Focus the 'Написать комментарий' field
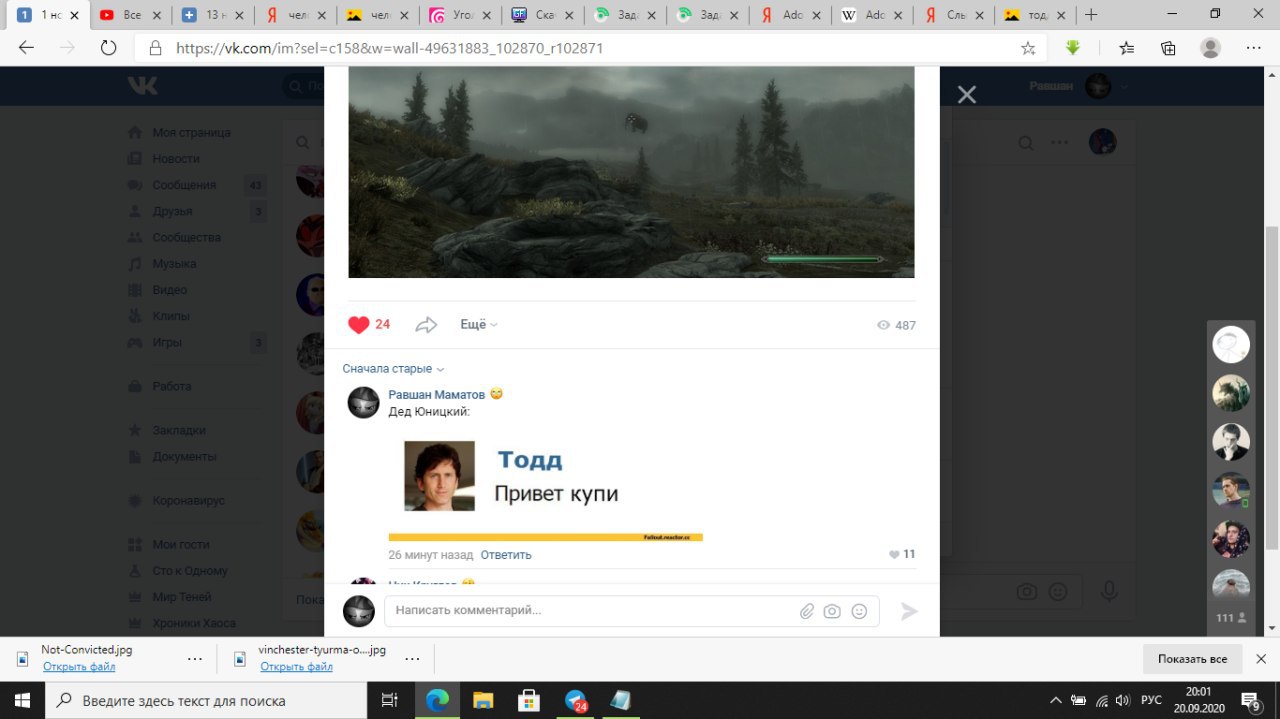The height and width of the screenshot is (719, 1280). (x=590, y=610)
